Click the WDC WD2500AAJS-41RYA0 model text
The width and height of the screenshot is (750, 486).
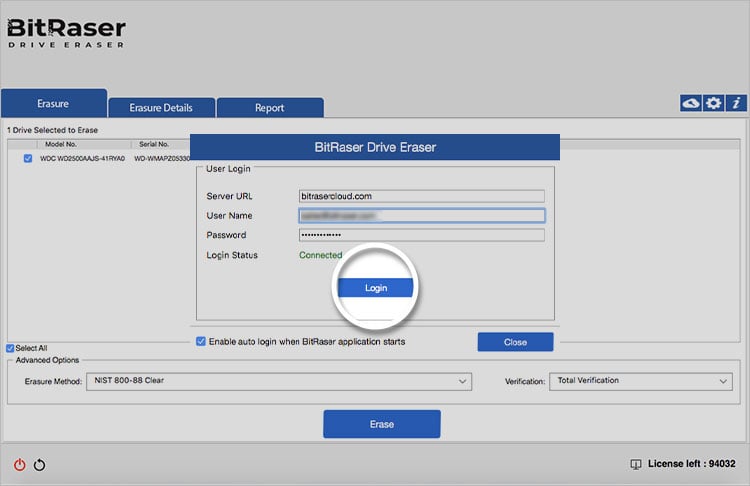82,158
